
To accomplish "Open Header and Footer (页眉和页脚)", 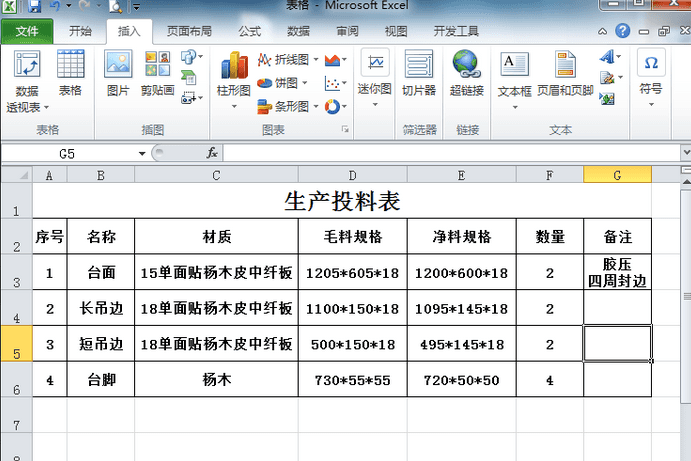I will (x=565, y=73).
